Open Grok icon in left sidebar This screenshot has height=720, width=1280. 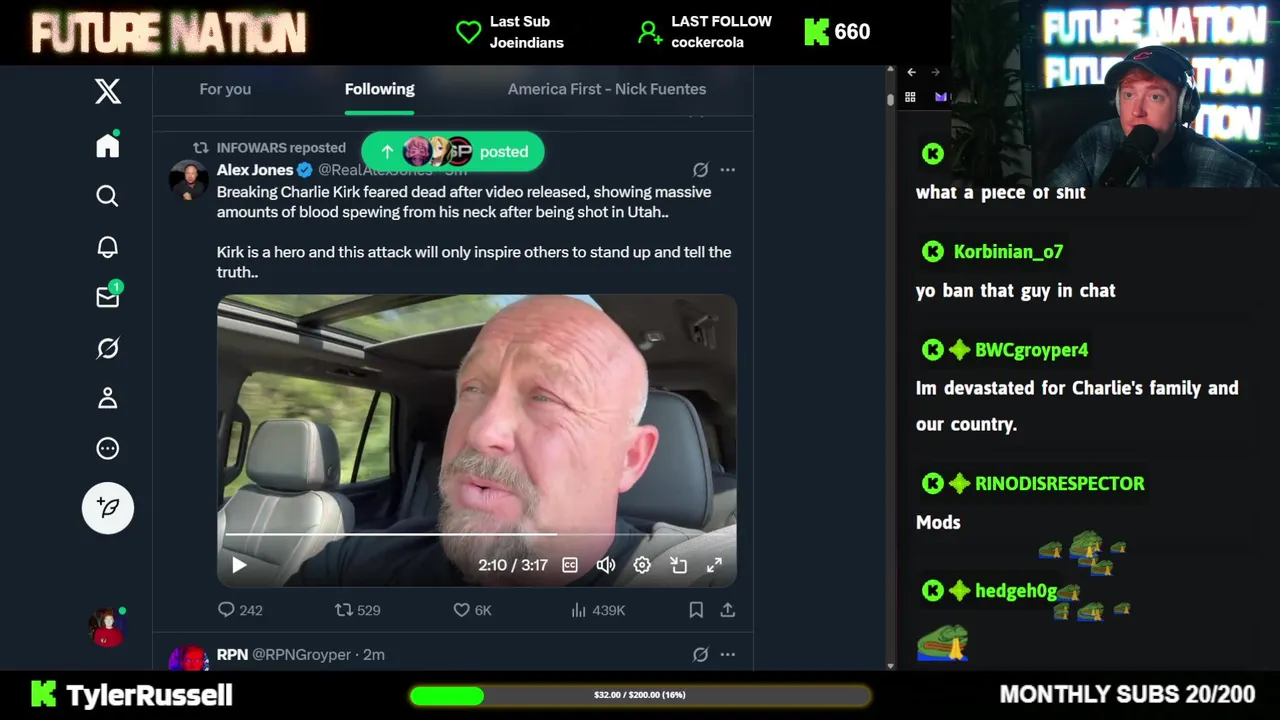[108, 348]
